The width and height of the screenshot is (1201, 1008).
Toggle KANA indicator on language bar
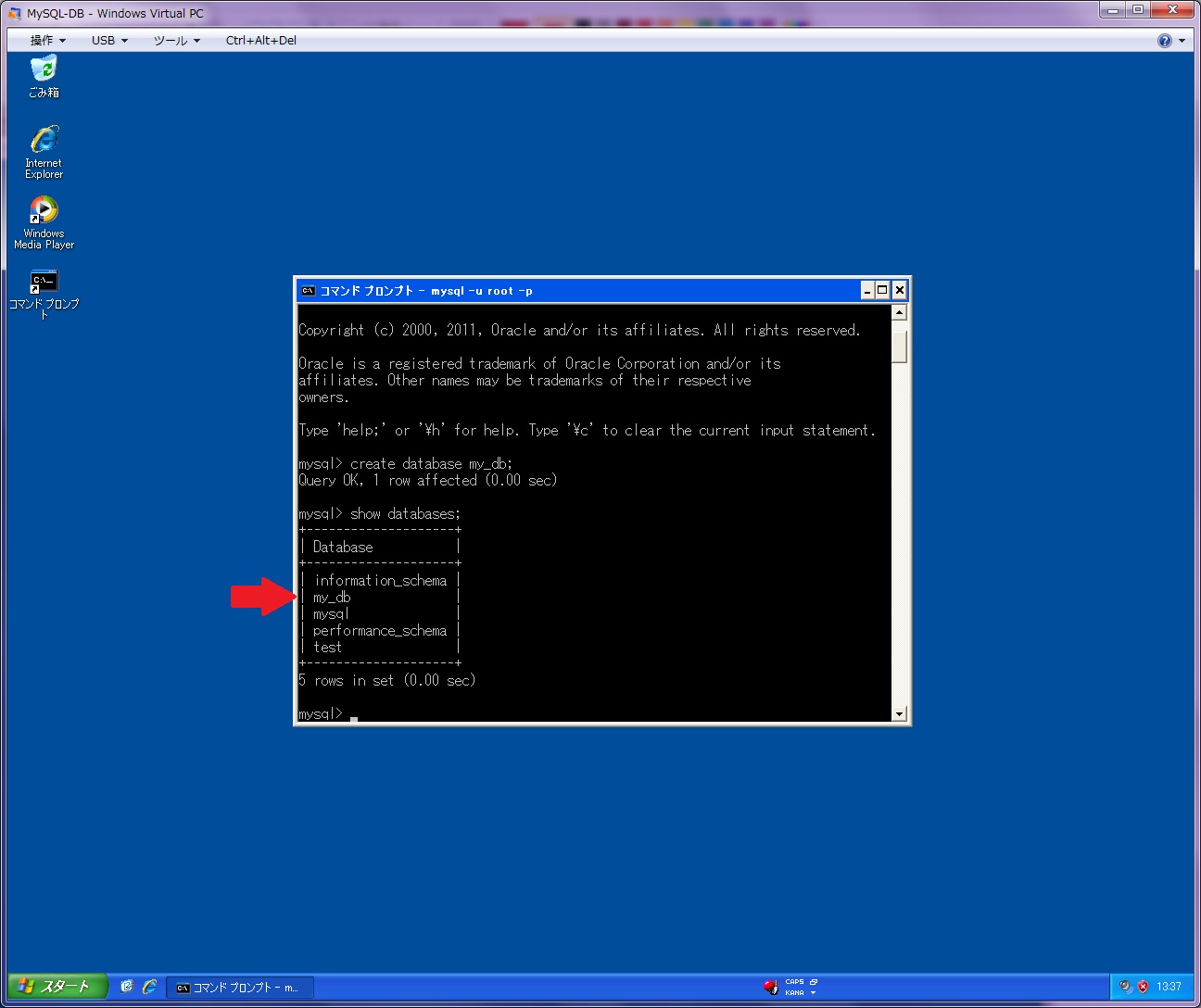click(x=794, y=992)
